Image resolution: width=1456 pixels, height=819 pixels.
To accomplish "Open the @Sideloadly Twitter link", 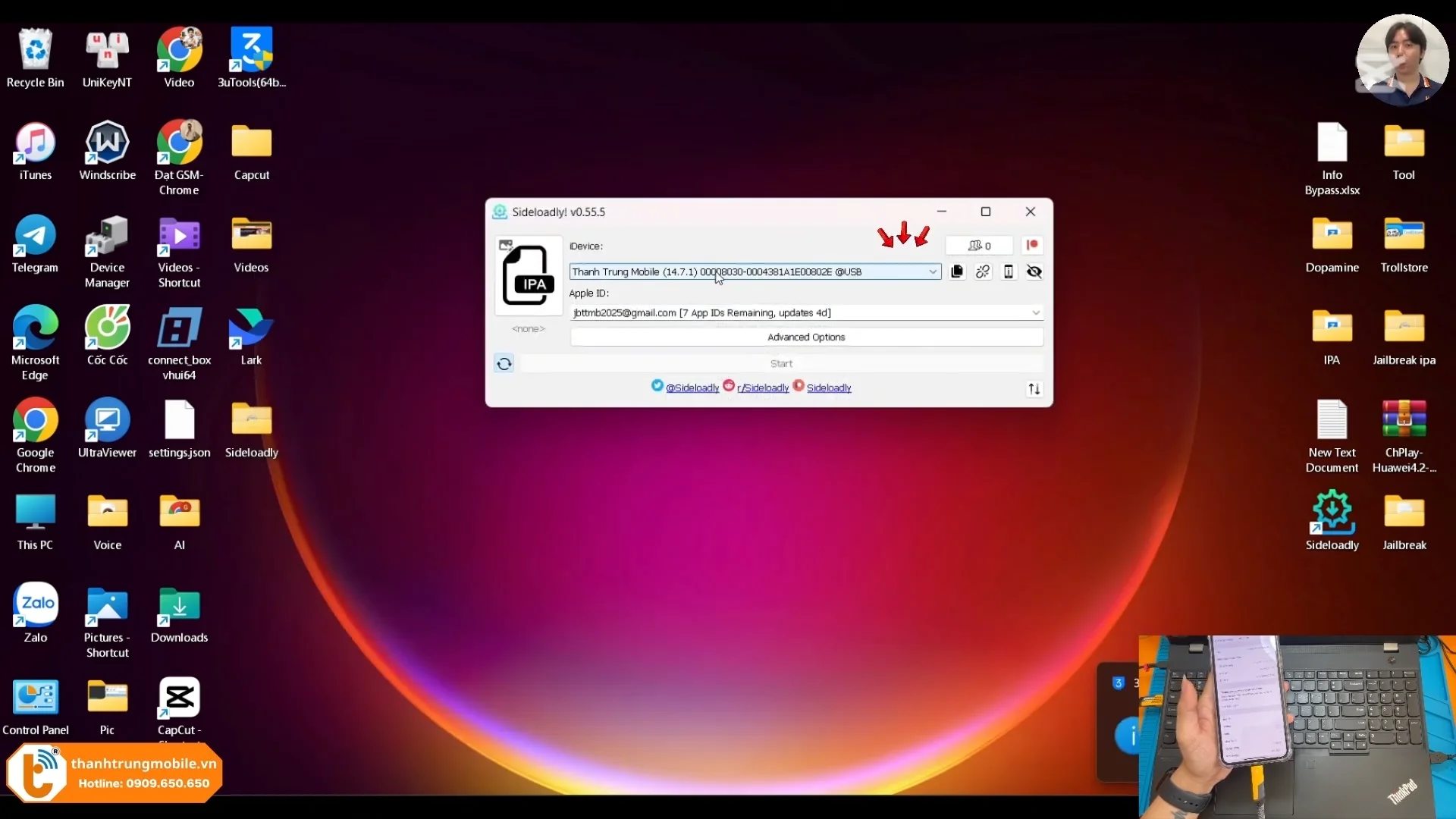I will pos(692,388).
